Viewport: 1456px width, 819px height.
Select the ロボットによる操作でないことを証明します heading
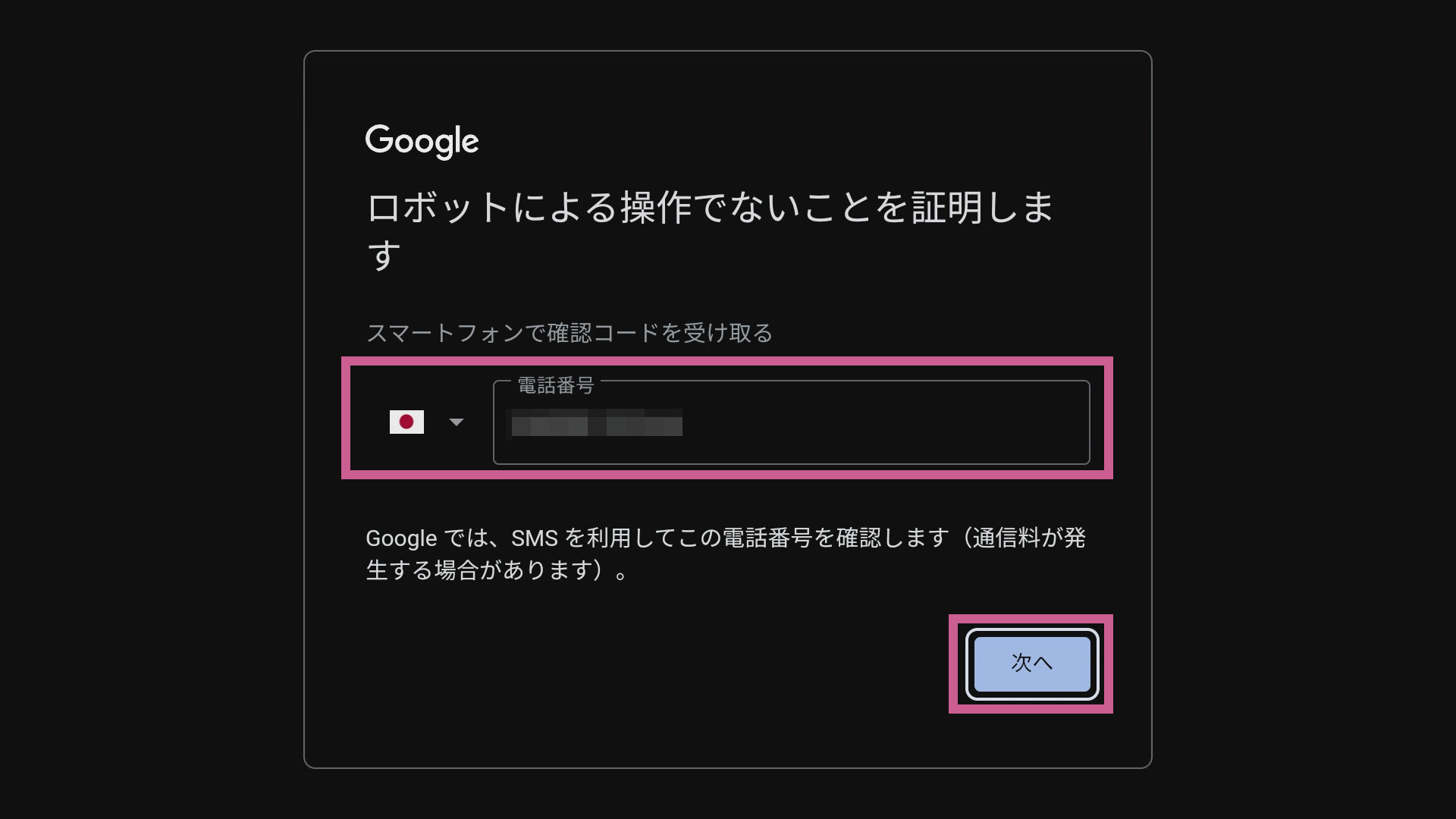[x=711, y=231]
